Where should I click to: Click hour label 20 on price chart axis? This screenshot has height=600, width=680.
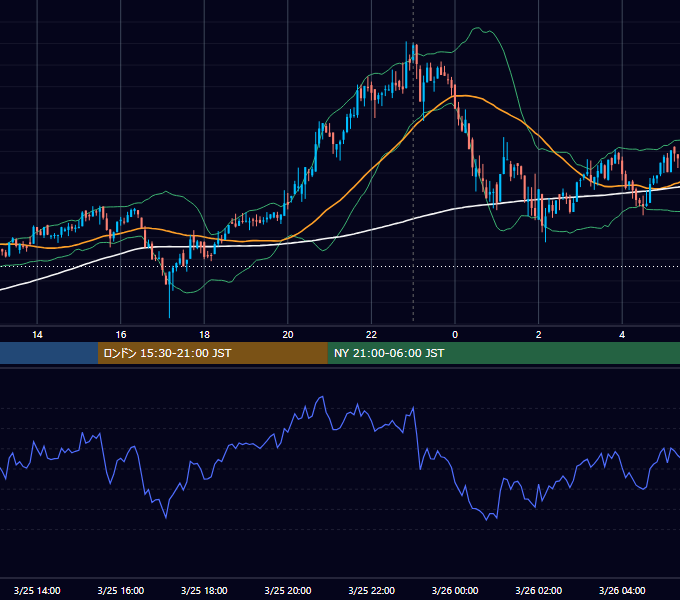pyautogui.click(x=288, y=335)
